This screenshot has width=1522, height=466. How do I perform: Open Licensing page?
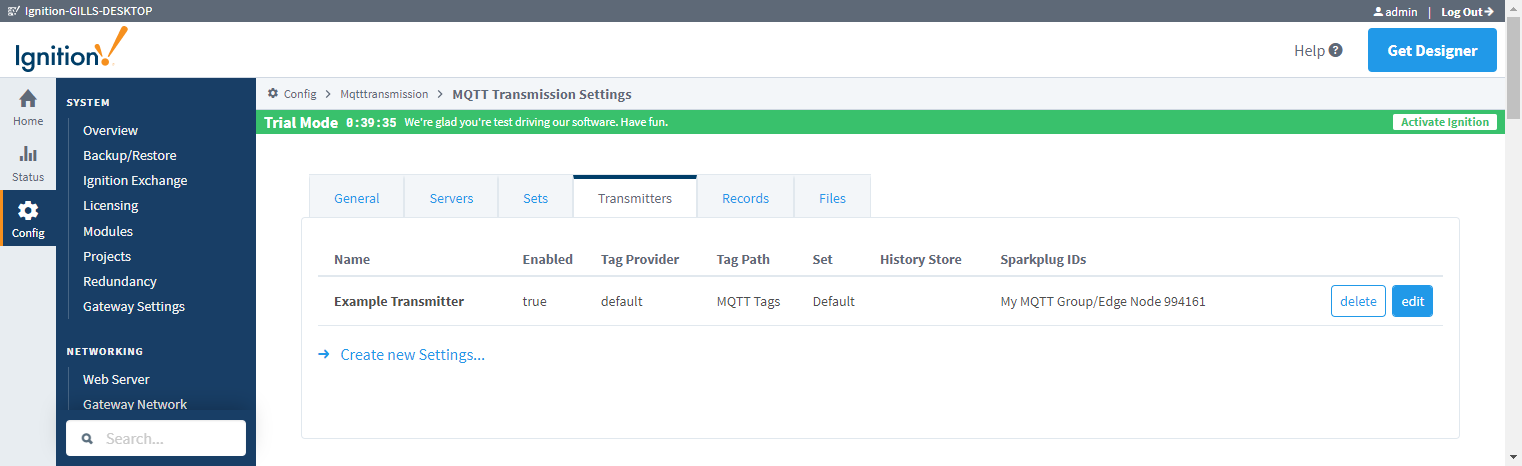click(111, 205)
